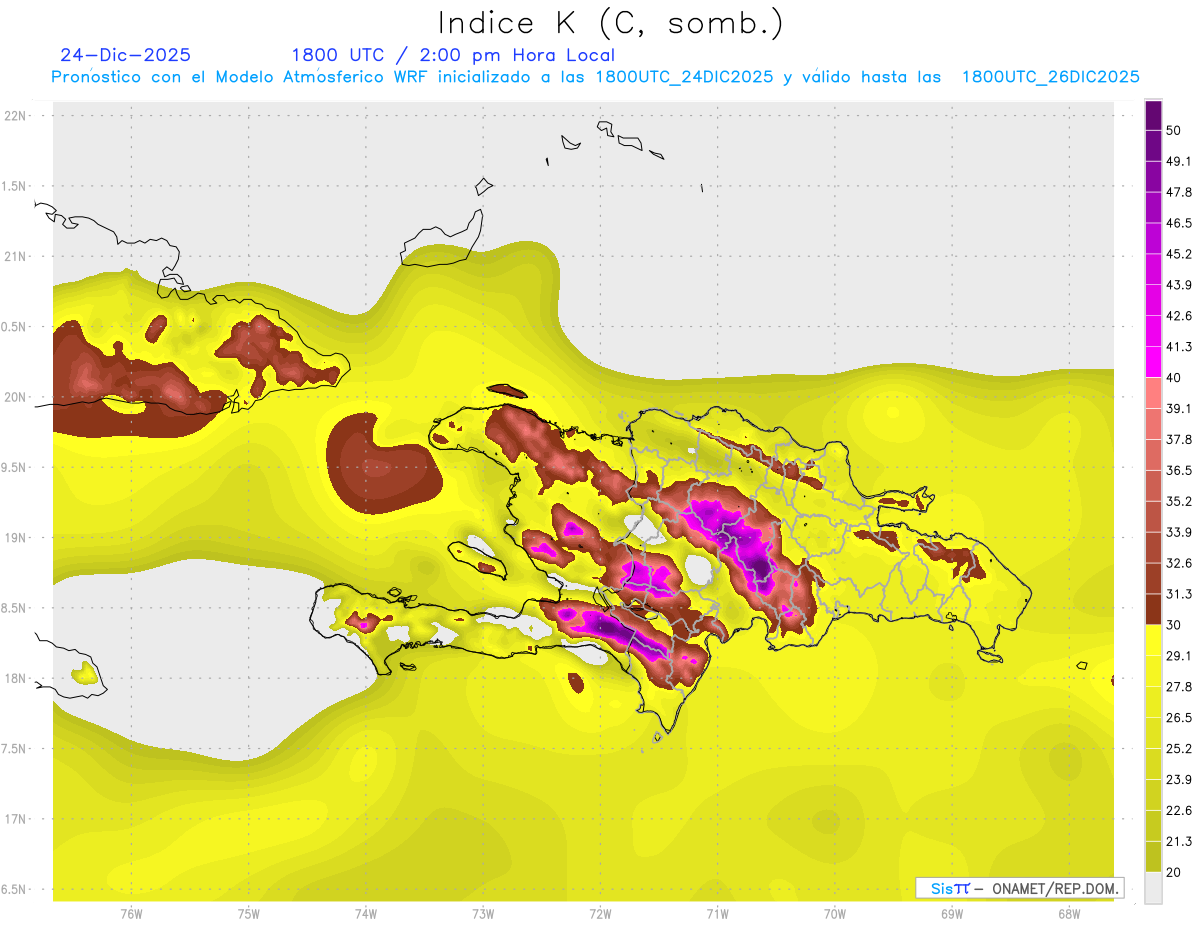Click the "68W" longitude axis label
The height and width of the screenshot is (927, 1200).
point(1069,914)
